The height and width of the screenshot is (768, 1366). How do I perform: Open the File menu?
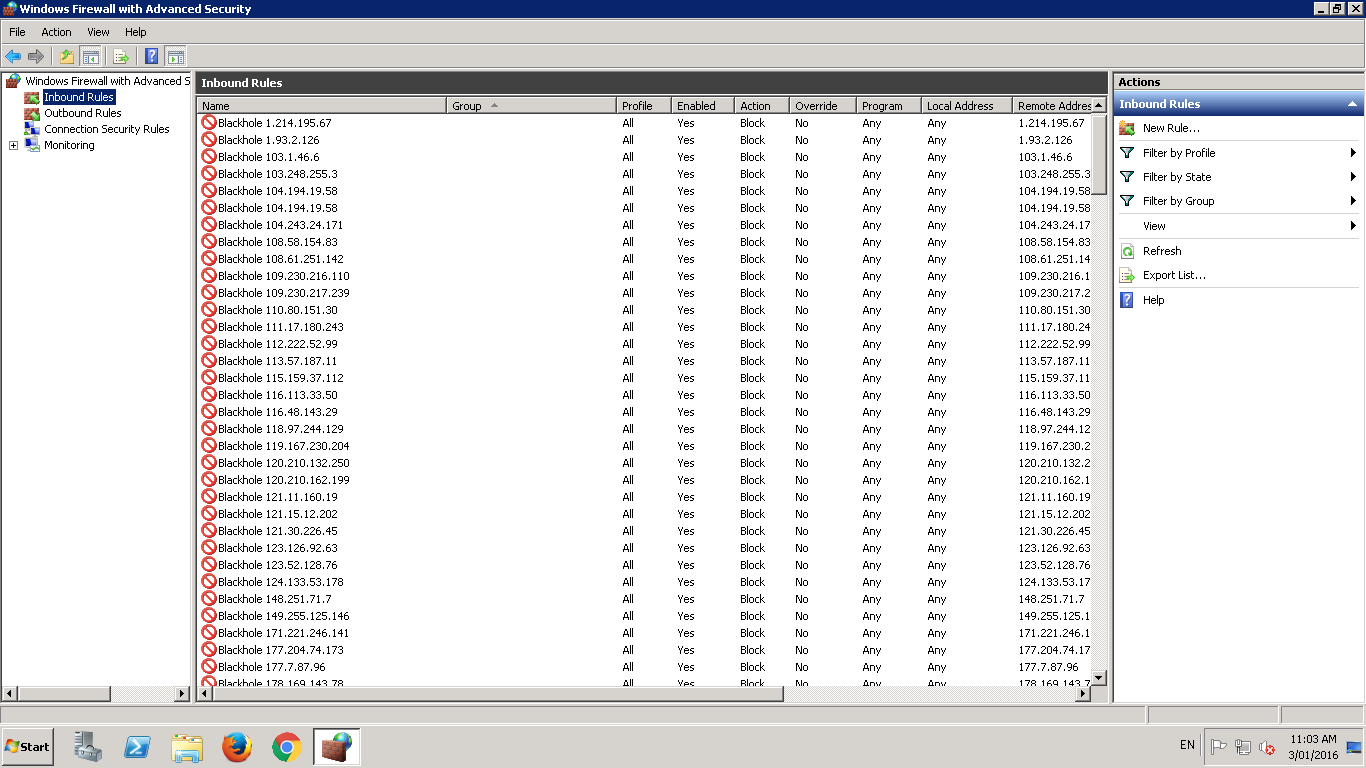click(17, 32)
